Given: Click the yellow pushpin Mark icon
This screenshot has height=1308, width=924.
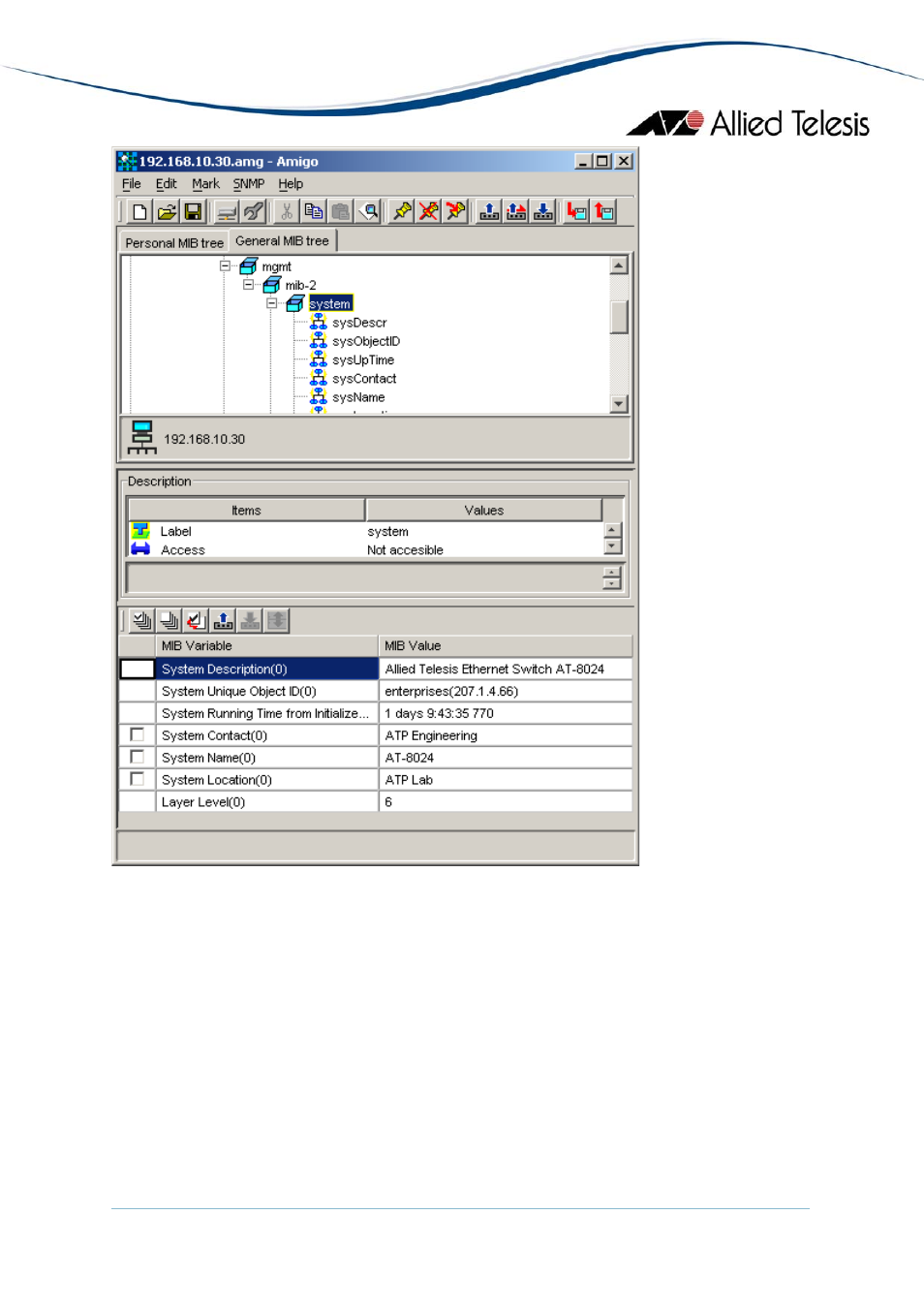Looking at the screenshot, I should point(402,211).
